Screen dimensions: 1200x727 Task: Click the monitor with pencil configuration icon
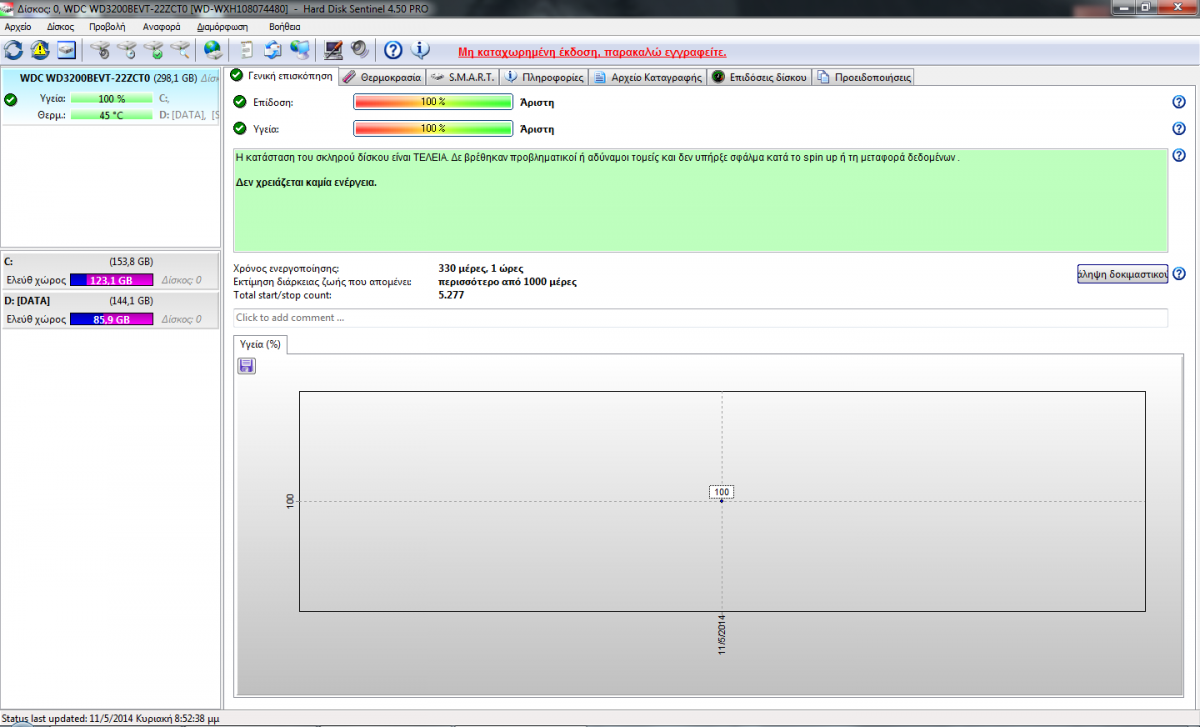pos(334,49)
